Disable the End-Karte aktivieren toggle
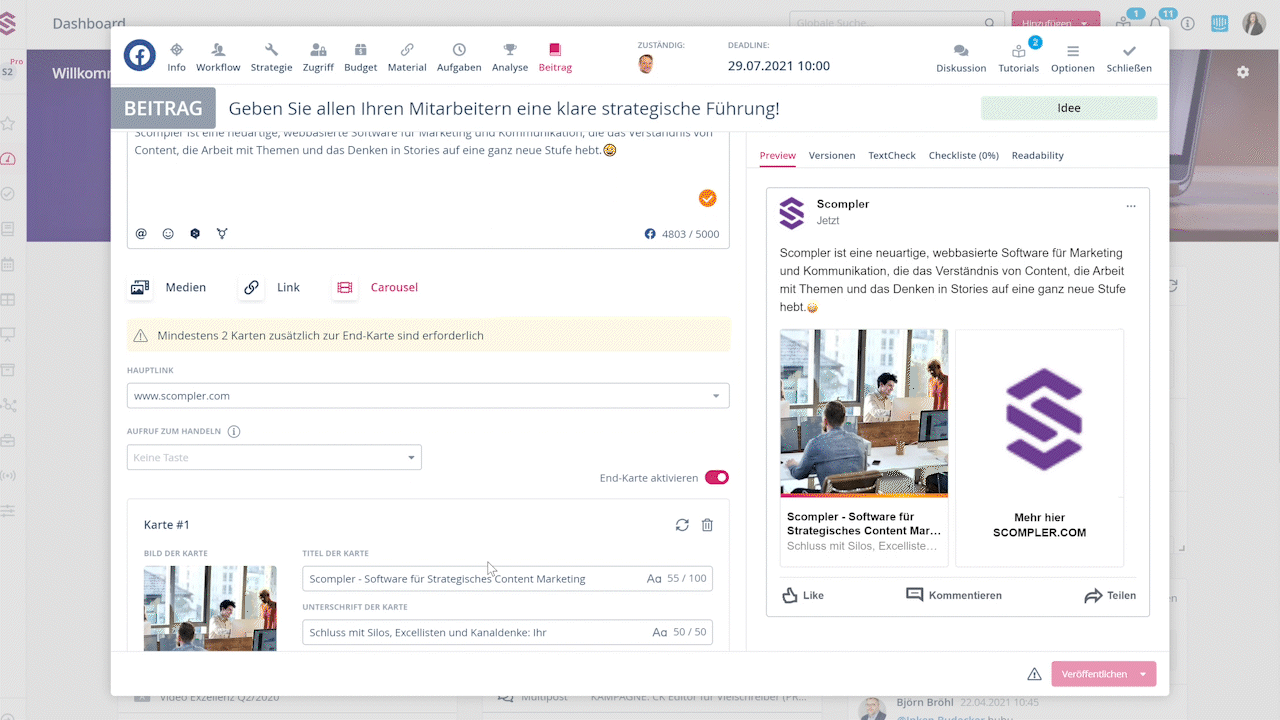1280x720 pixels. tap(716, 478)
